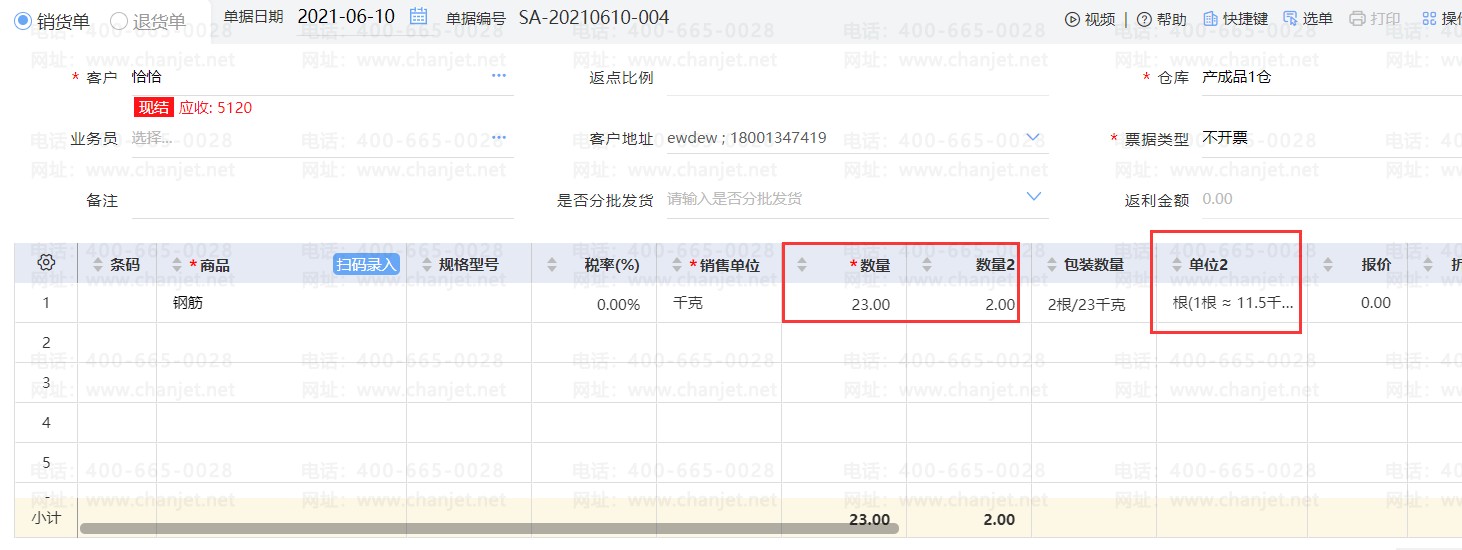Open the customer lookup ellipsis for 客户
Viewport: 1462px width, 550px height.
click(499, 76)
